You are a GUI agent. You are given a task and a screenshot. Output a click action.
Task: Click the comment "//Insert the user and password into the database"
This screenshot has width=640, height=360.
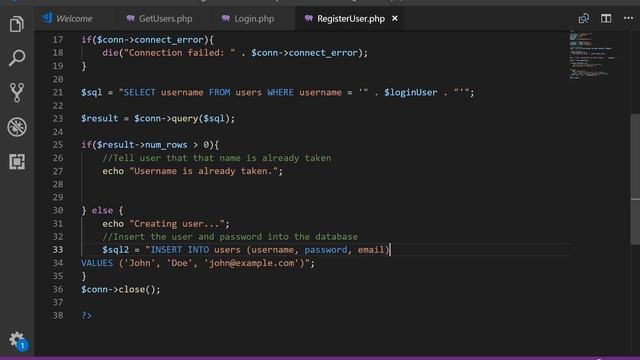(x=230, y=237)
